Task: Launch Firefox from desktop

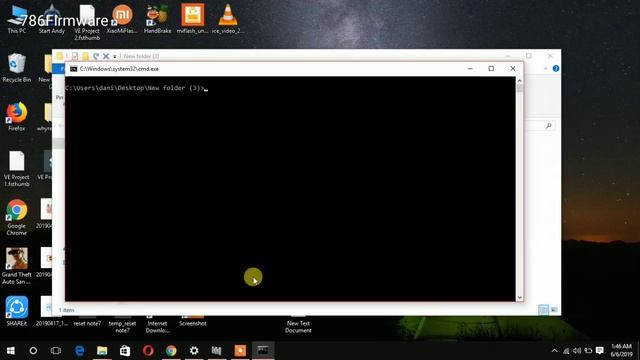Action: click(17, 116)
